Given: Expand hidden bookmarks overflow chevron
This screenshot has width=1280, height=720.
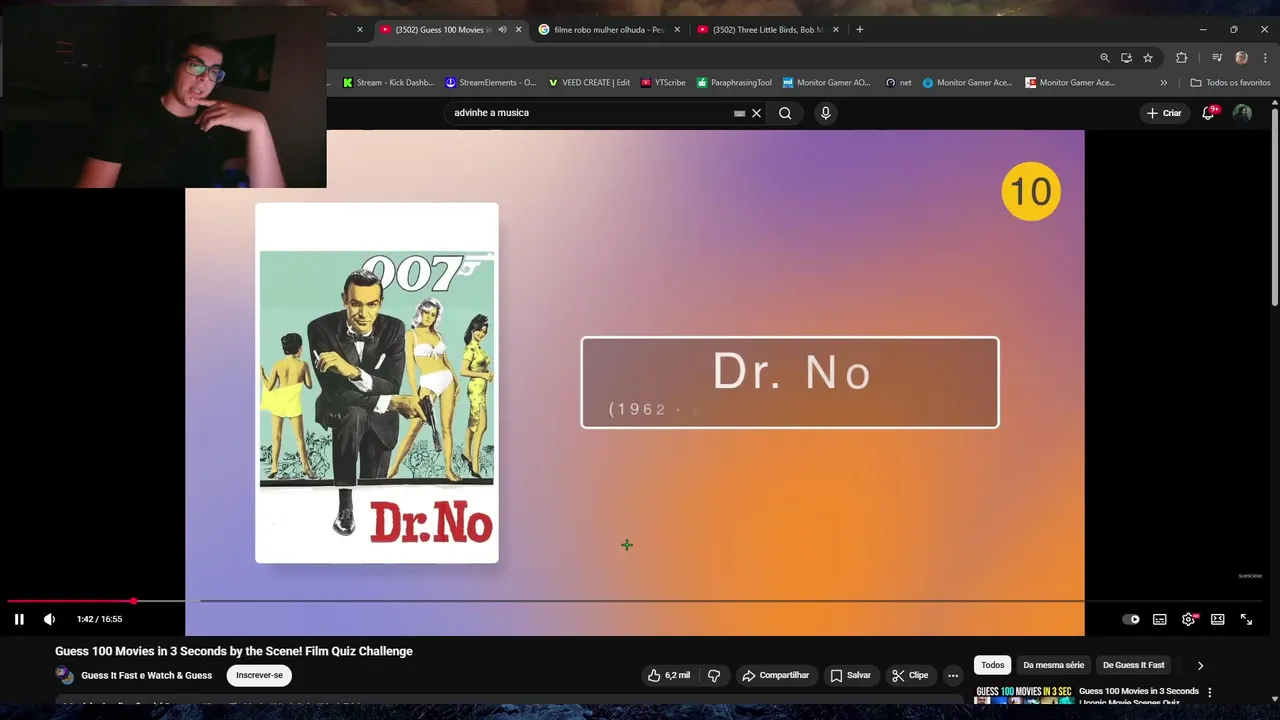Looking at the screenshot, I should click(x=1163, y=83).
